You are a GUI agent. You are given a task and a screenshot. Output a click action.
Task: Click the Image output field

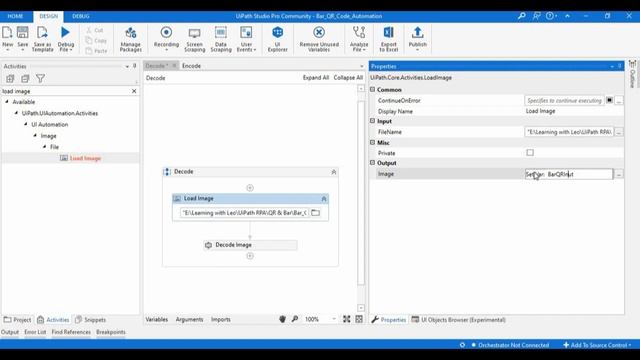point(569,174)
